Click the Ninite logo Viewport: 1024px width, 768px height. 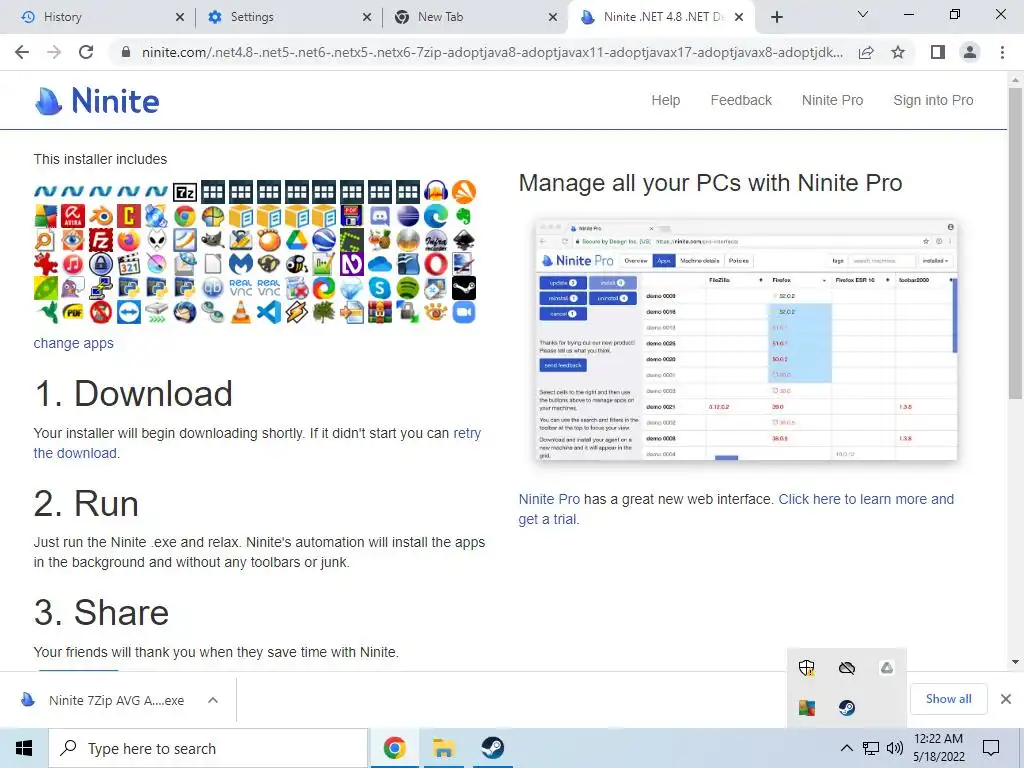pyautogui.click(x=97, y=101)
